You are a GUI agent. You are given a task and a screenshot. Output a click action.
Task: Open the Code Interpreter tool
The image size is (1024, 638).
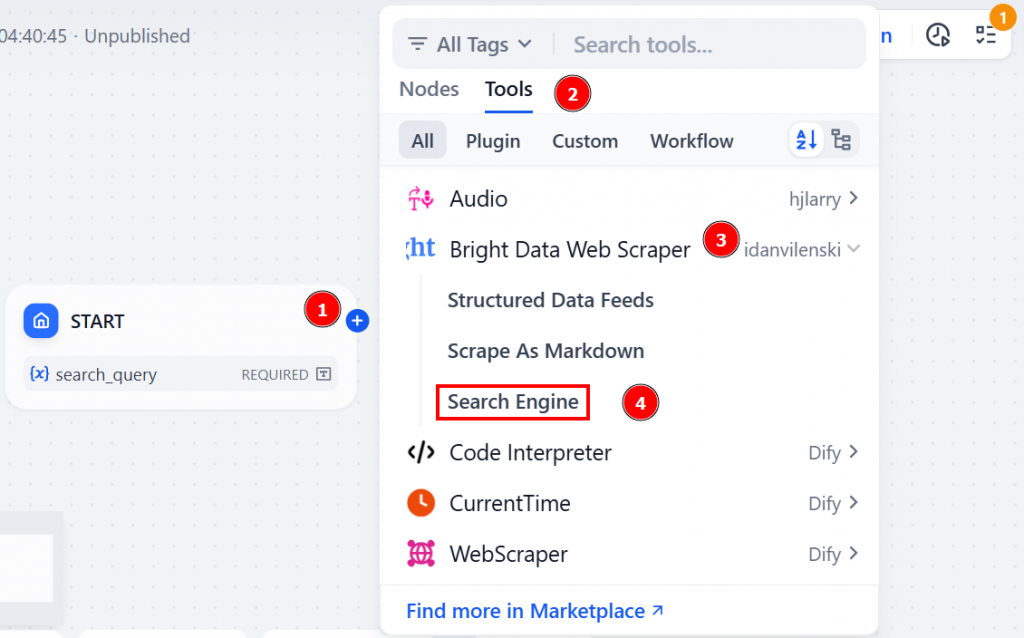click(531, 453)
